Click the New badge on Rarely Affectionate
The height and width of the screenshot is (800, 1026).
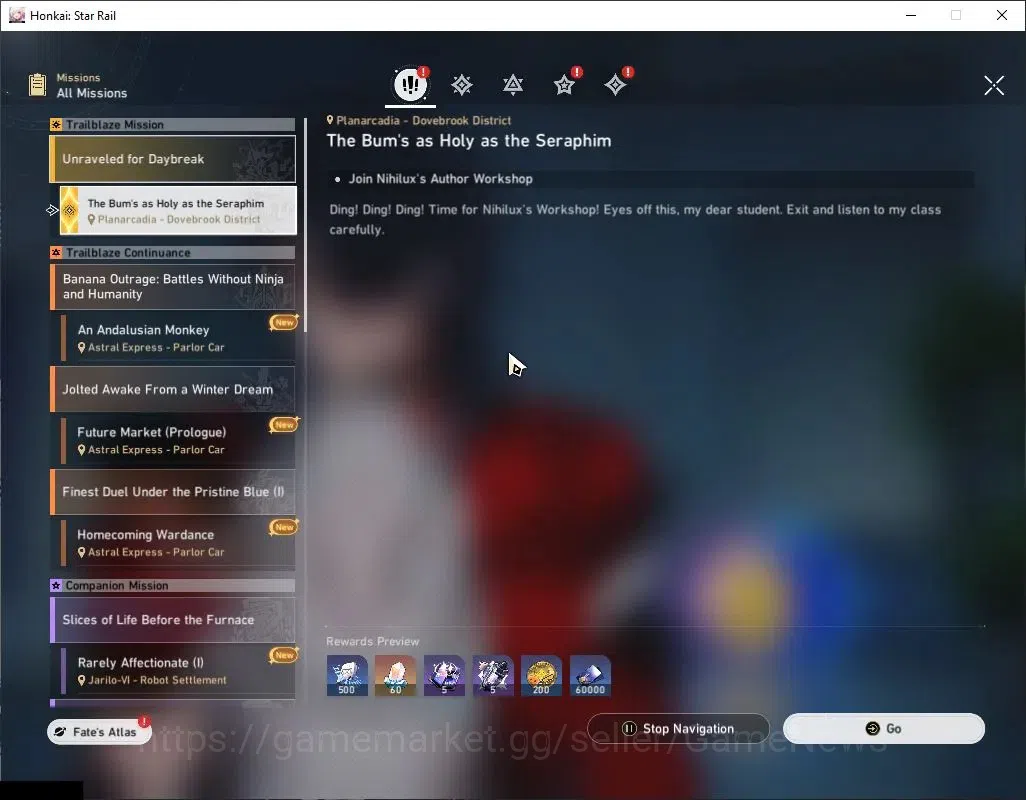click(x=284, y=655)
